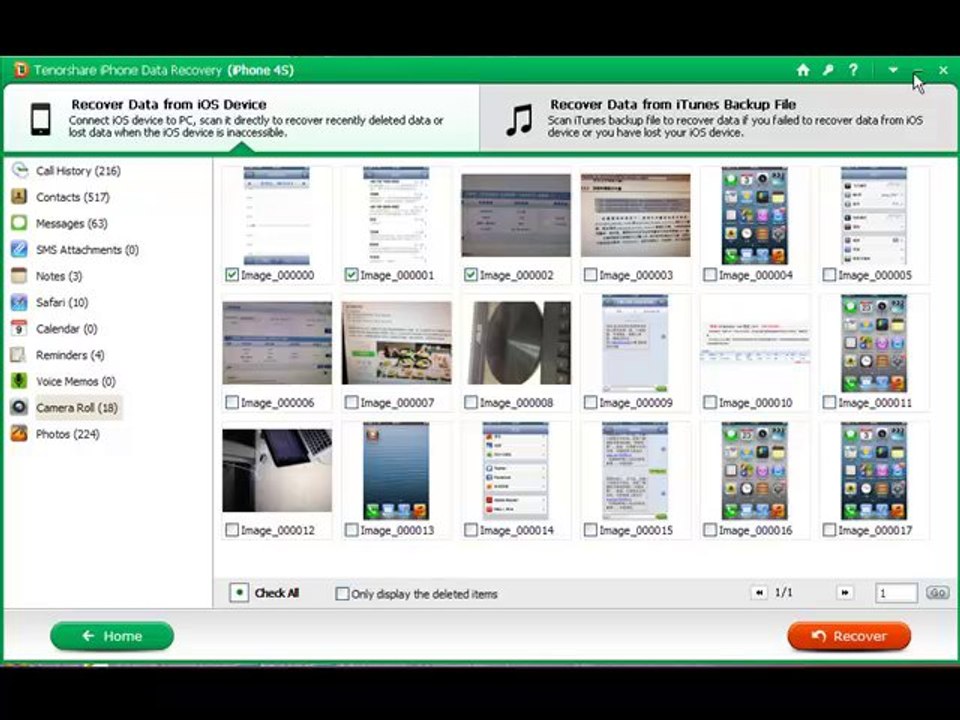Click the Messages speech bubble icon

(x=19, y=223)
